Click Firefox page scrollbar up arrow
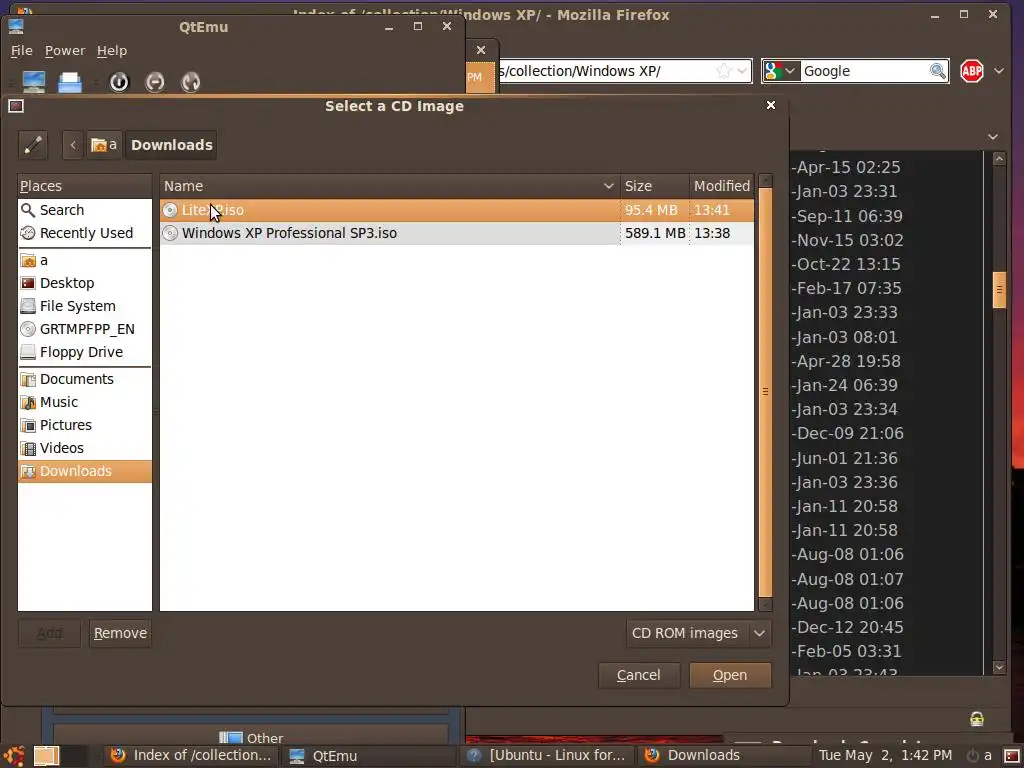Screen dimensions: 1024x768 (999, 159)
